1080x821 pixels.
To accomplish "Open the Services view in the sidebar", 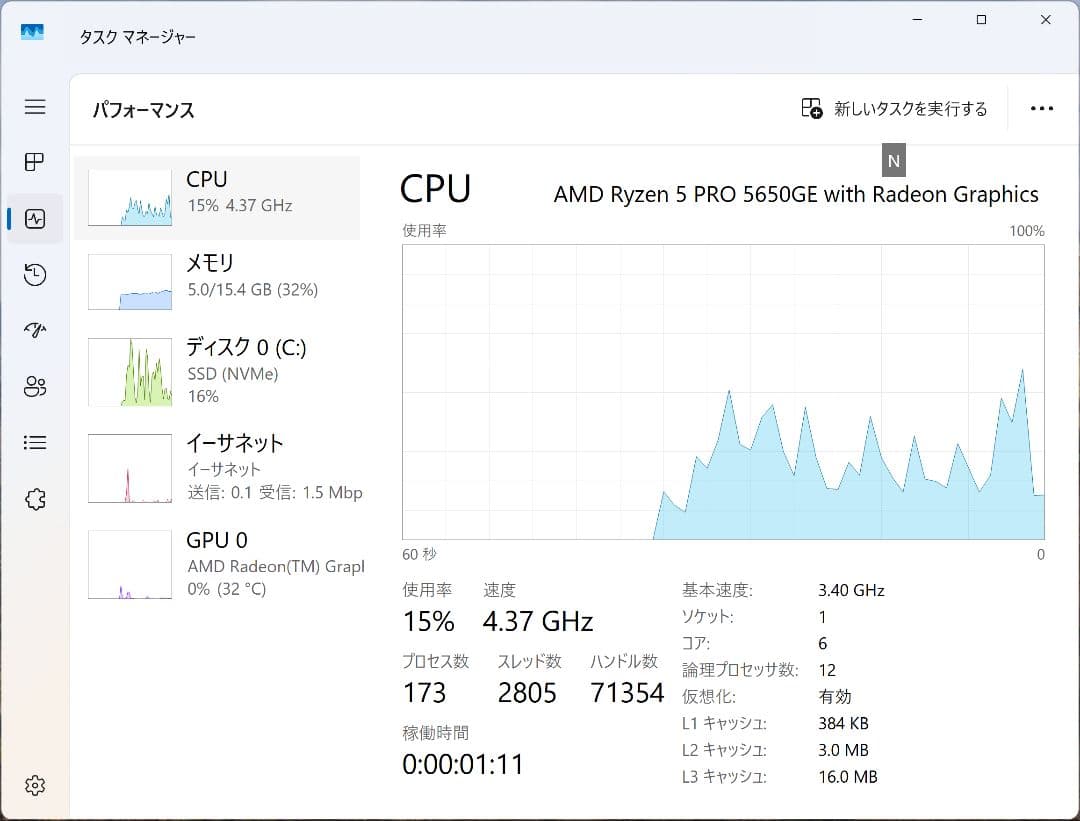I will (x=34, y=498).
